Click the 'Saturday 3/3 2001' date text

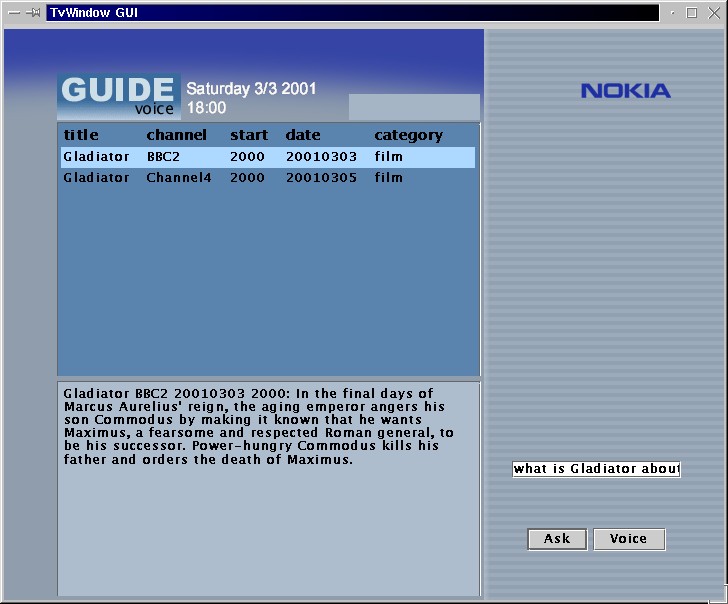tap(251, 89)
